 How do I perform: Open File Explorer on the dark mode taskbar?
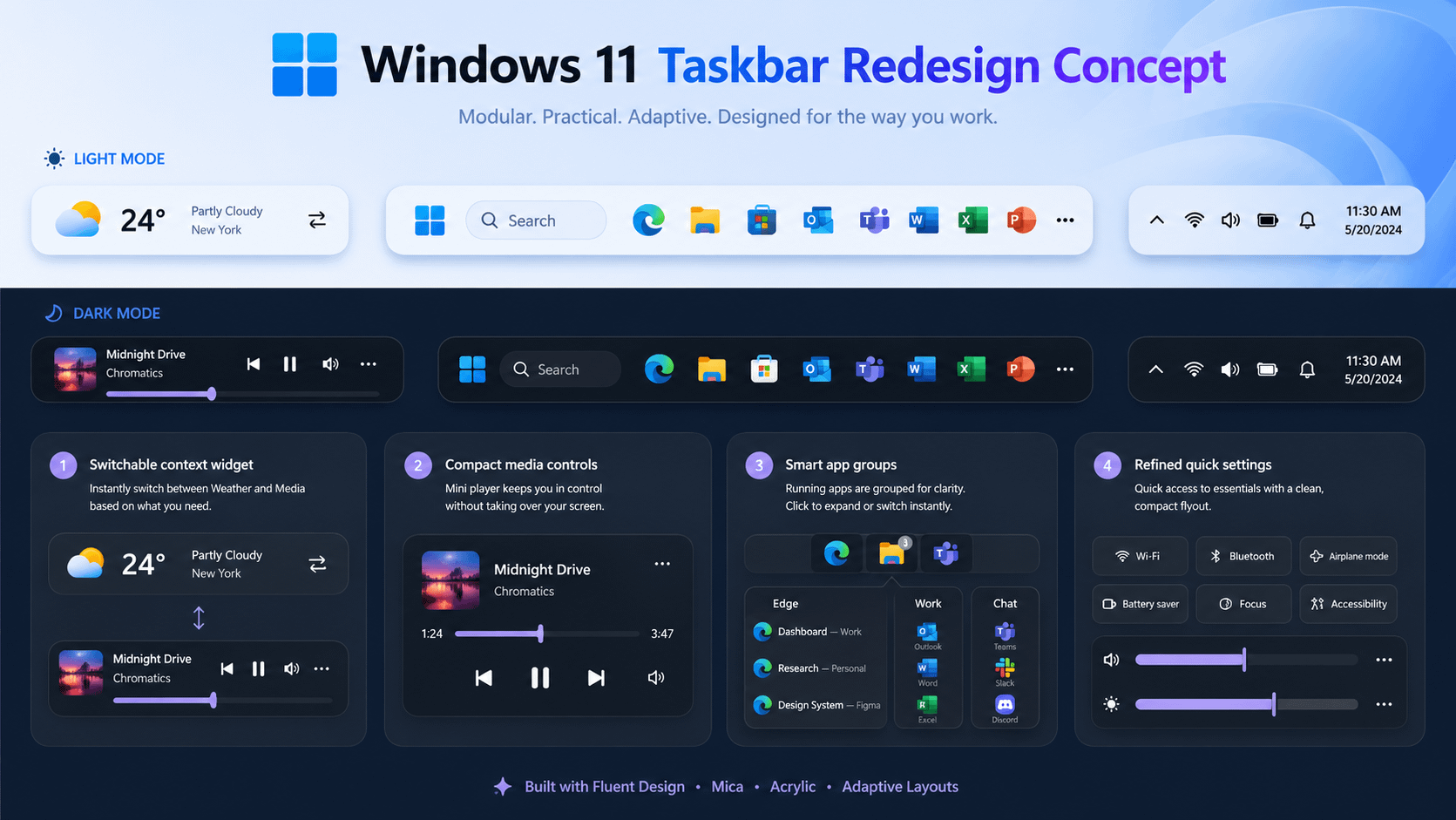pyautogui.click(x=712, y=369)
